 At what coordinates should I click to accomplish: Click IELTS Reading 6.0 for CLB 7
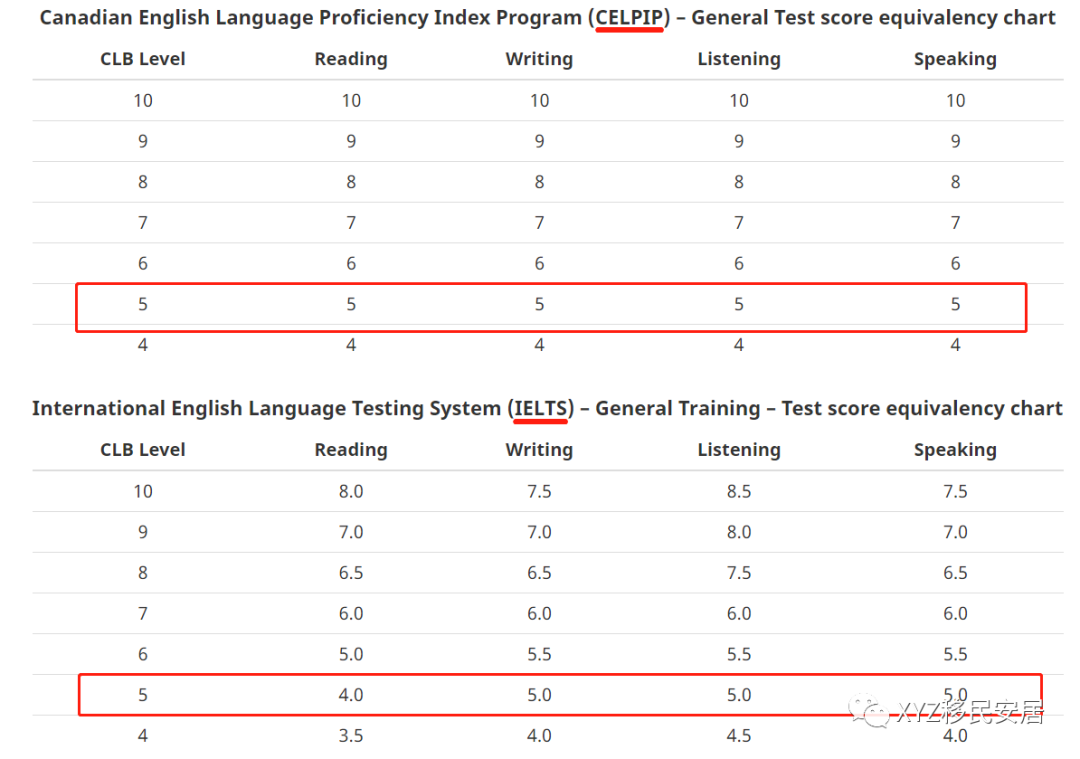point(351,613)
